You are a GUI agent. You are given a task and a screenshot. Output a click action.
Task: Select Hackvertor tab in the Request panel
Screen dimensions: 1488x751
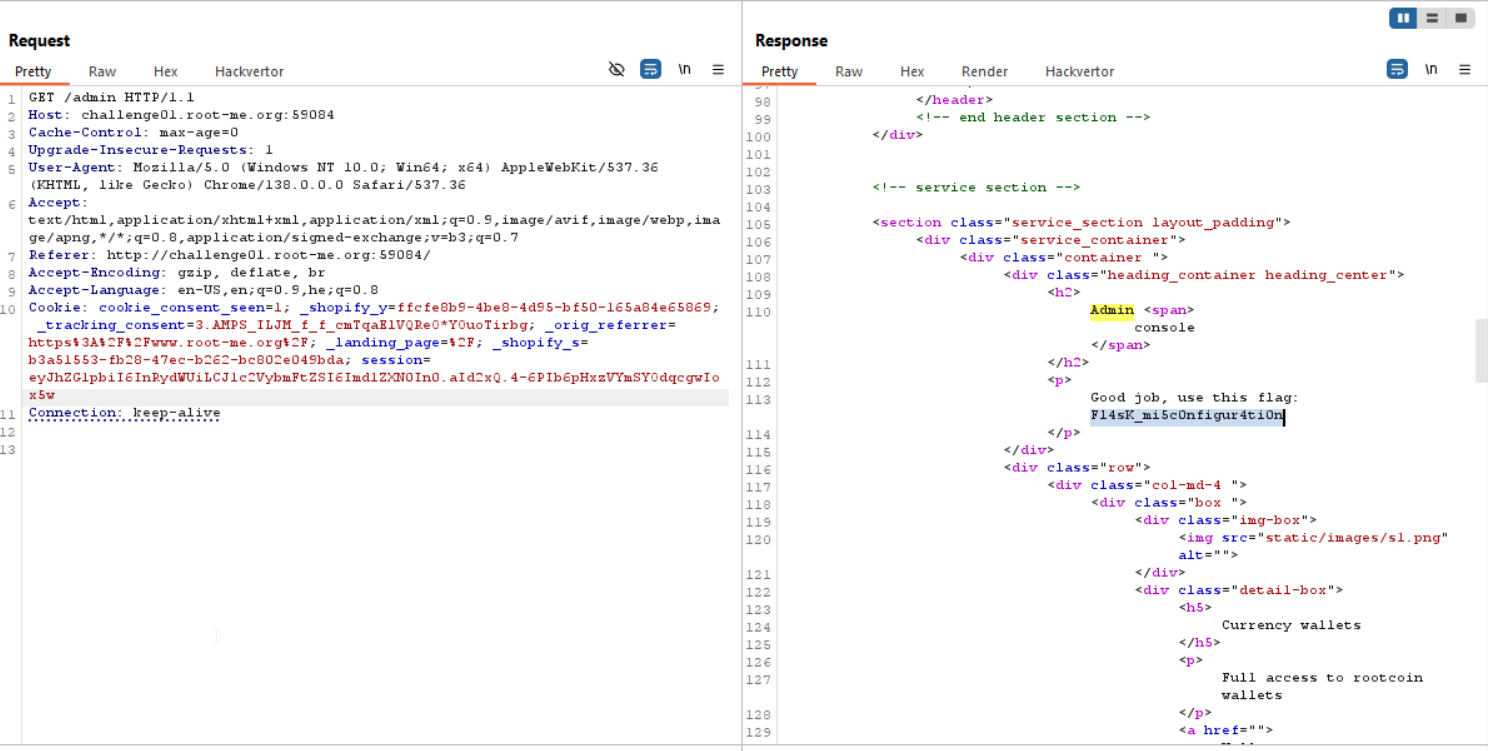point(249,71)
